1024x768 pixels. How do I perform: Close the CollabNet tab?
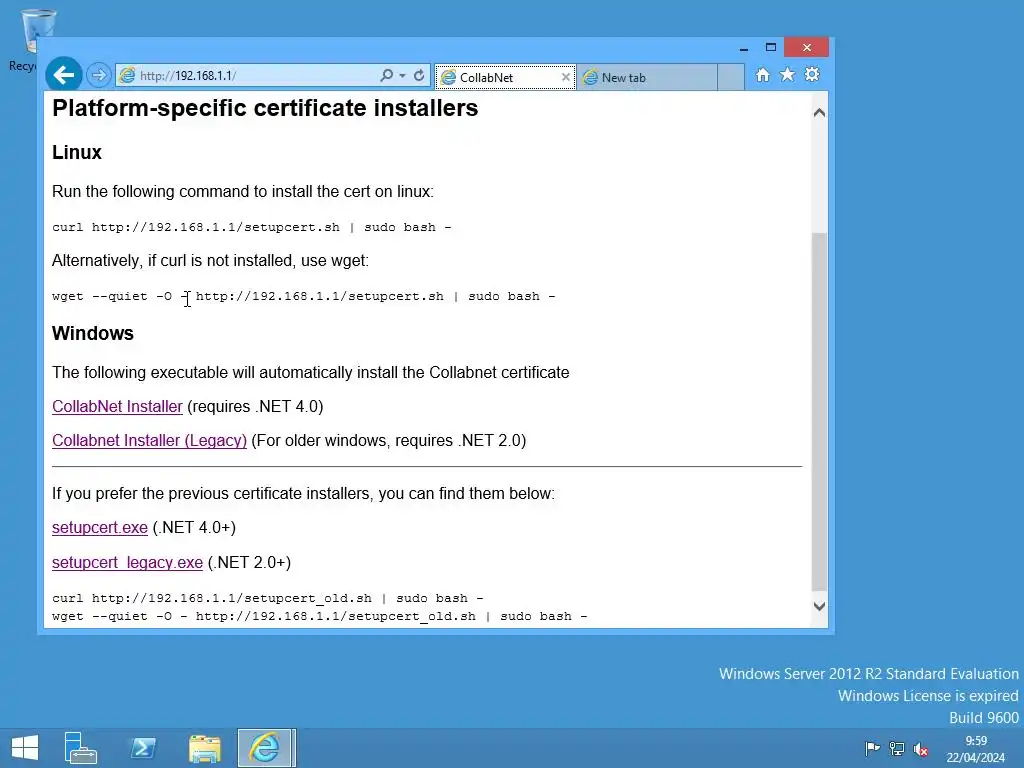(566, 77)
